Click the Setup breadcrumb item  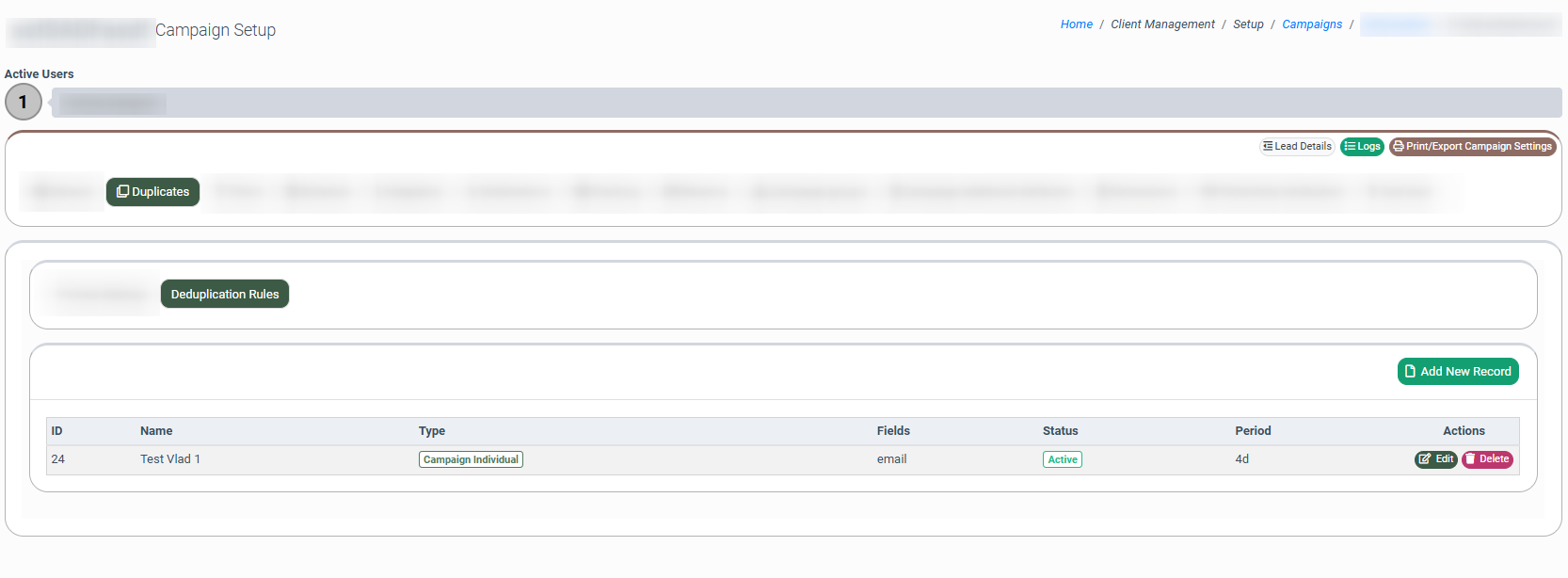pos(1248,24)
